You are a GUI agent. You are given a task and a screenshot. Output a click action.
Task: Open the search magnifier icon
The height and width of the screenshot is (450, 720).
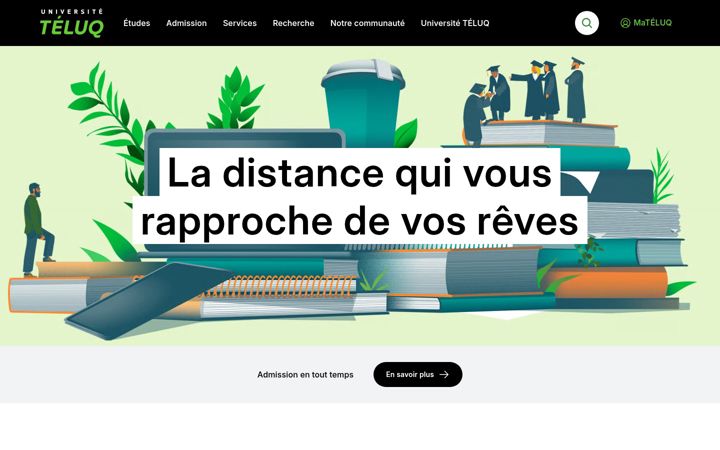tap(586, 23)
